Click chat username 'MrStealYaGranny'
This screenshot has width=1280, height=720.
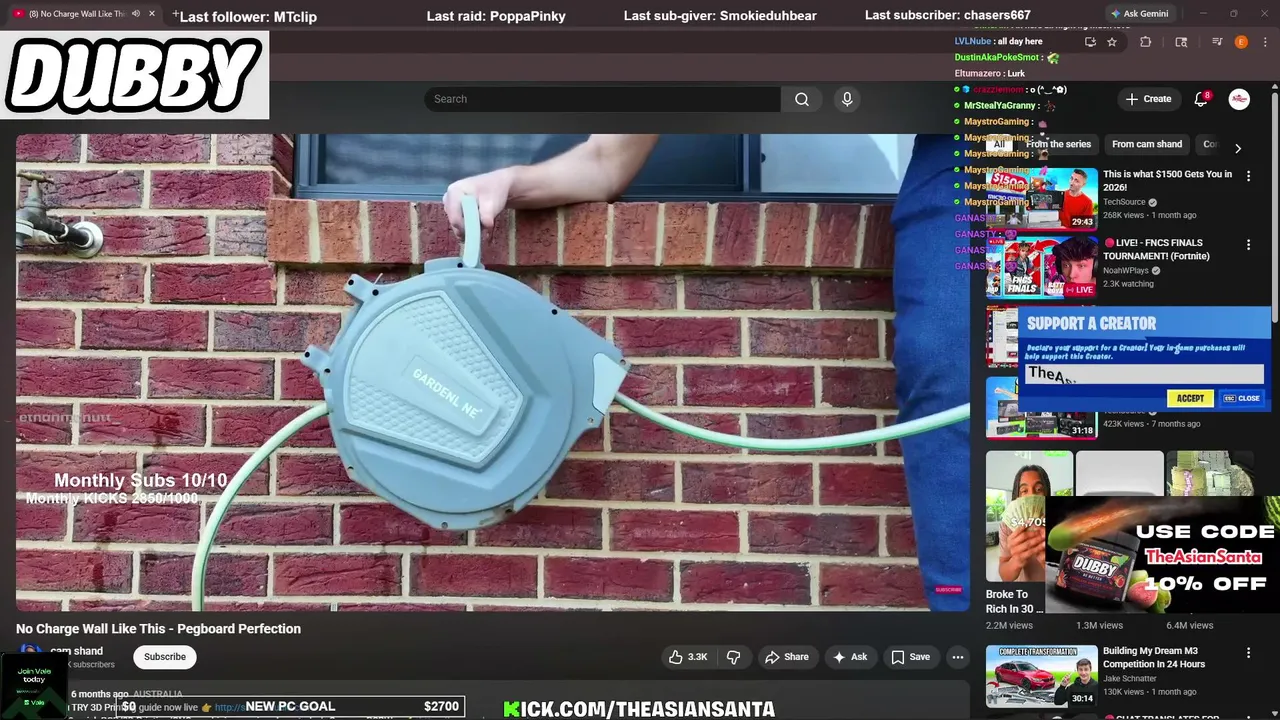pyautogui.click(x=999, y=106)
